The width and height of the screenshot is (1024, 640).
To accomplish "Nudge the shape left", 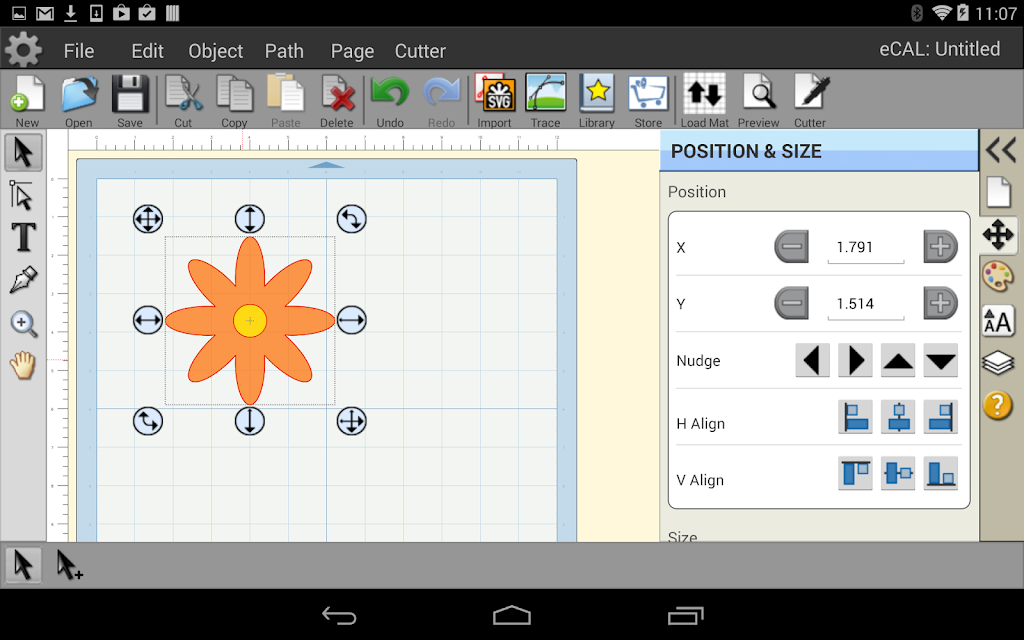I will [x=812, y=360].
